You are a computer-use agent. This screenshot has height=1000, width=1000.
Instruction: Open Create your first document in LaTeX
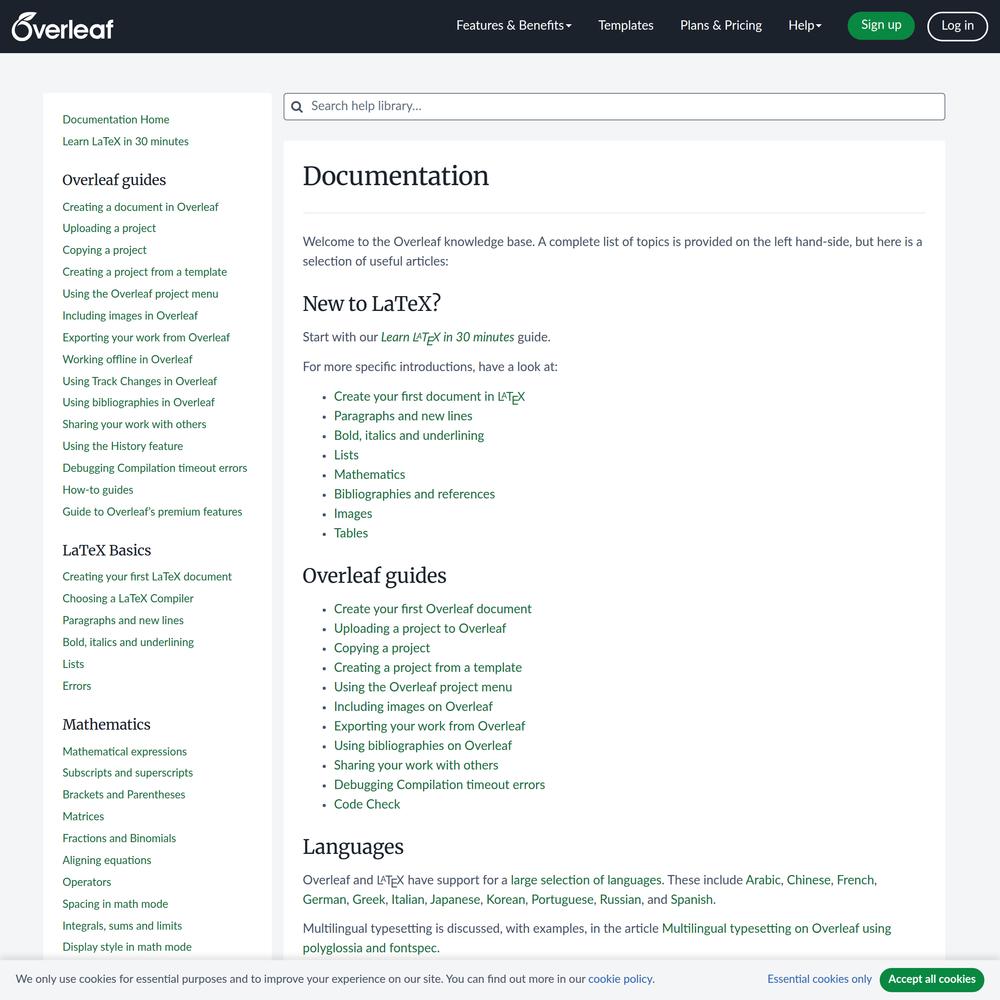tap(429, 397)
